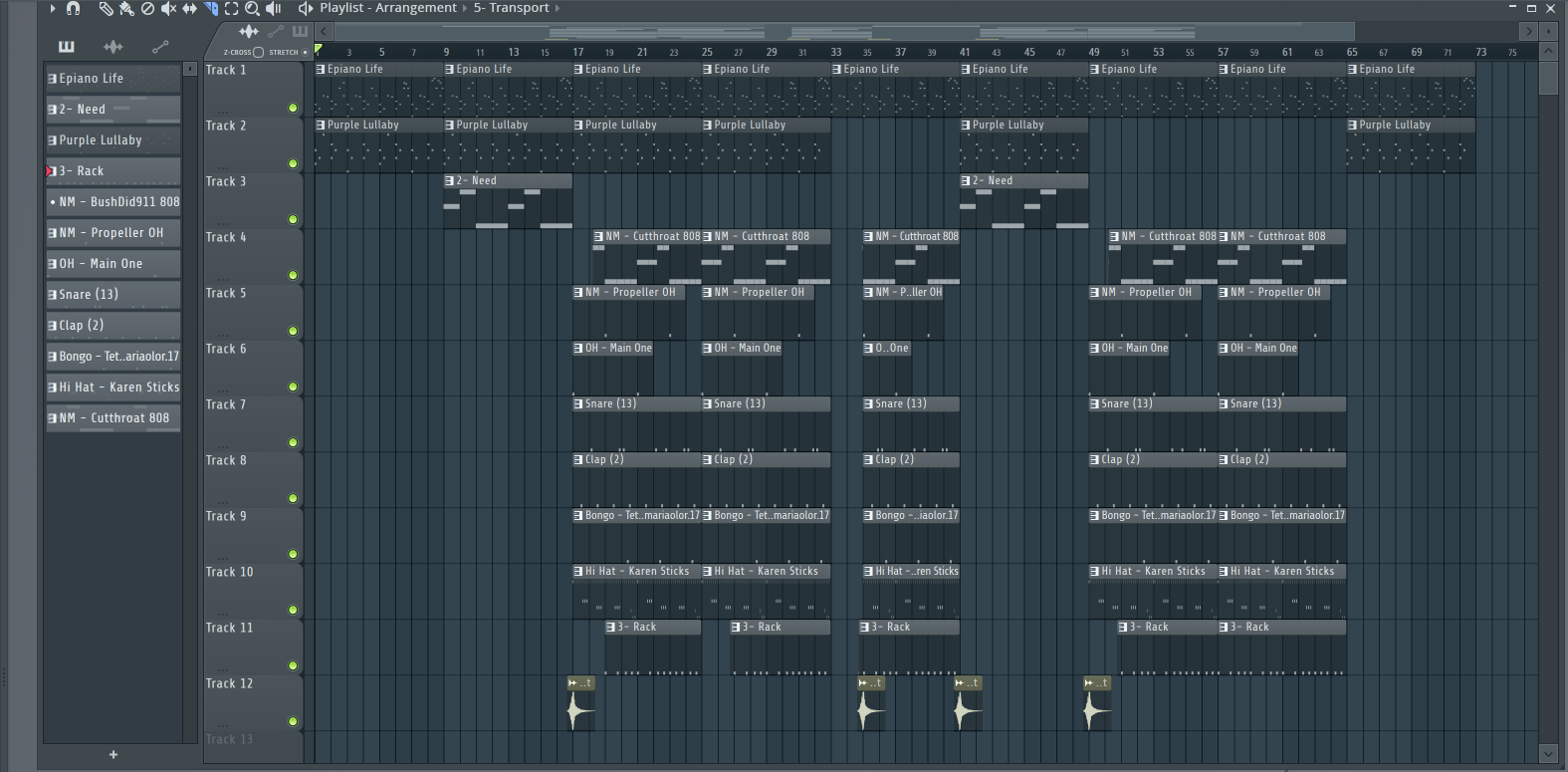Mute Track 9 with its green LED
Image resolution: width=1568 pixels, height=772 pixels.
(x=293, y=554)
